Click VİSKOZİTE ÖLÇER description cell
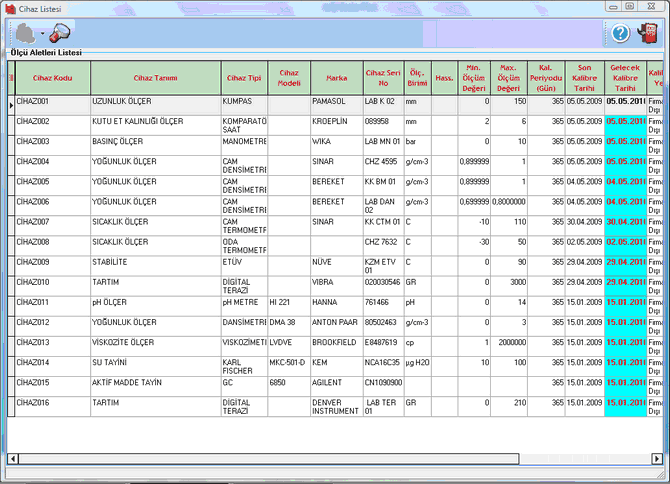Viewport: 670px width, 484px height. point(156,346)
